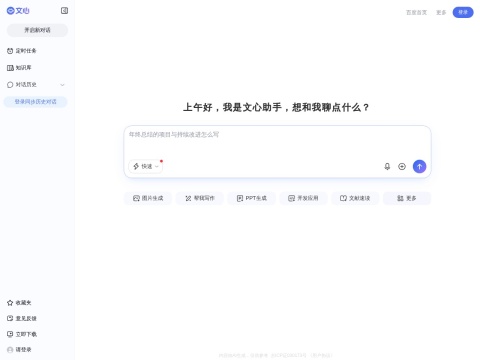
Task: Click the 文心 logo
Action: (18, 11)
